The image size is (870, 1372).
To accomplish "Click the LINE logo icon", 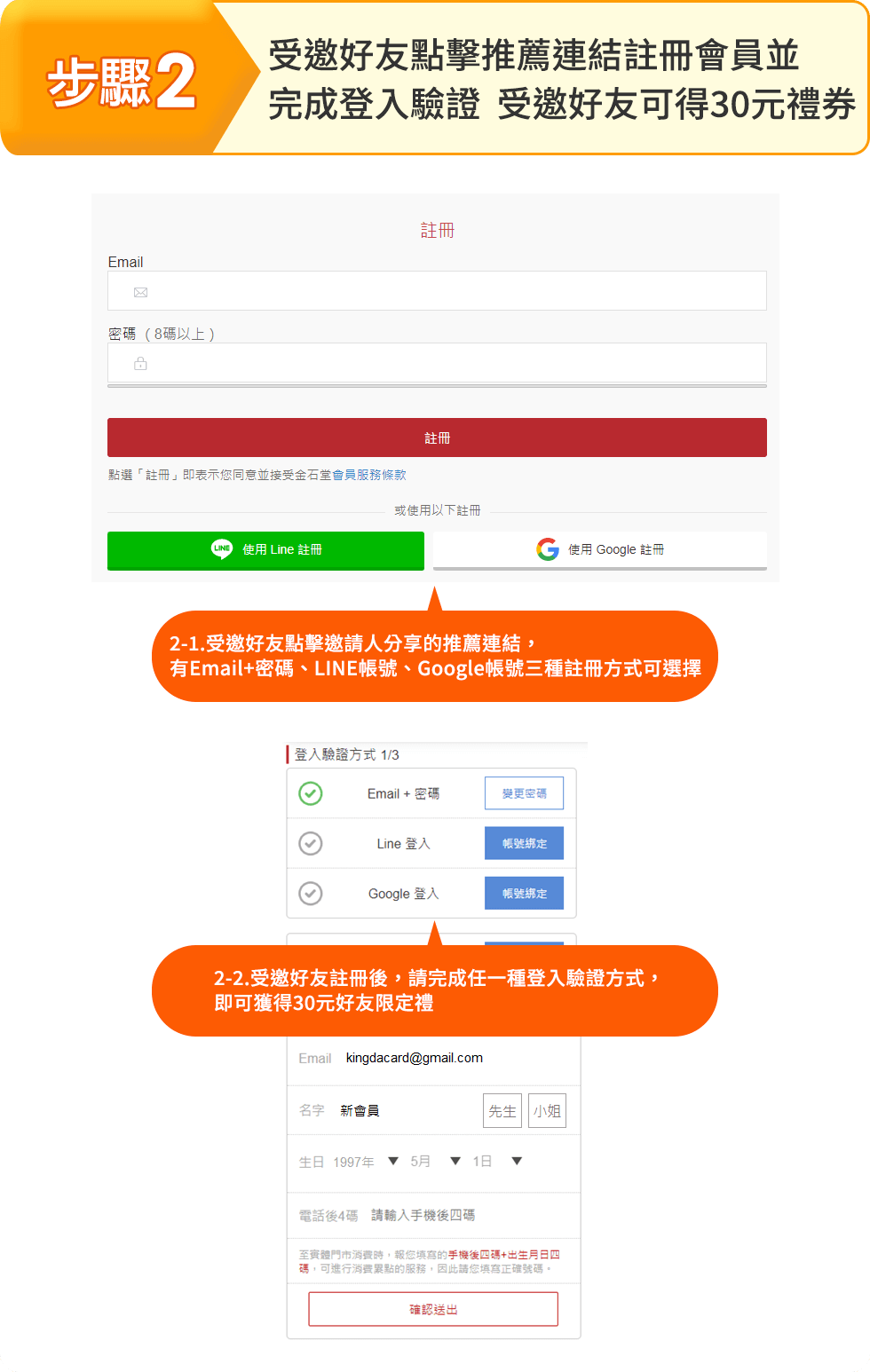I will tap(222, 549).
